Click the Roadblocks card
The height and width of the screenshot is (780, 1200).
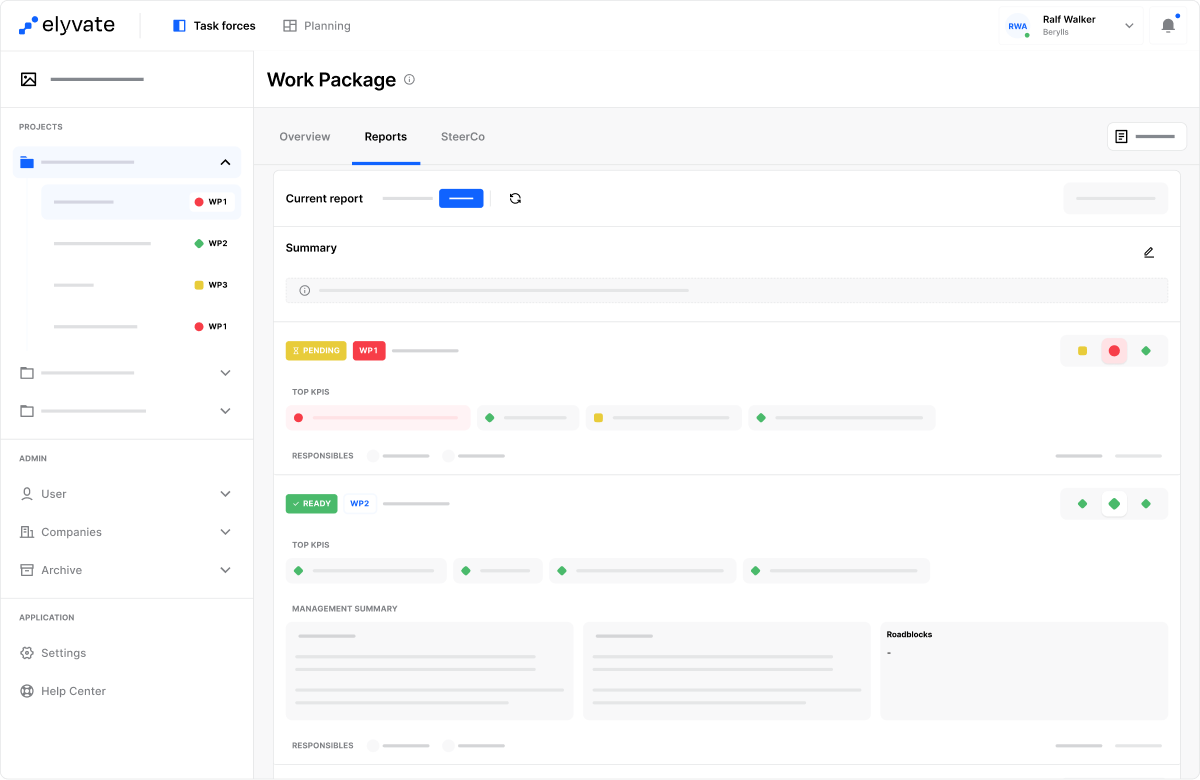(x=1024, y=671)
